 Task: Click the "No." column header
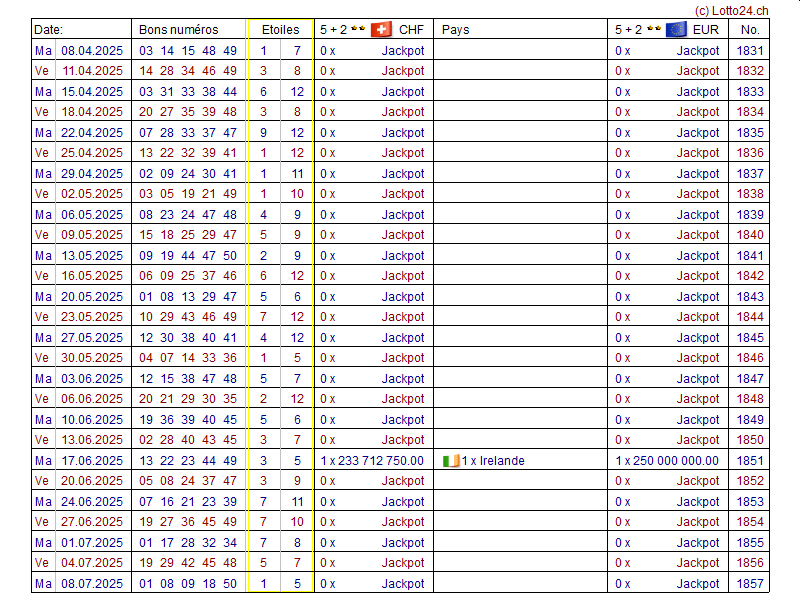[750, 29]
